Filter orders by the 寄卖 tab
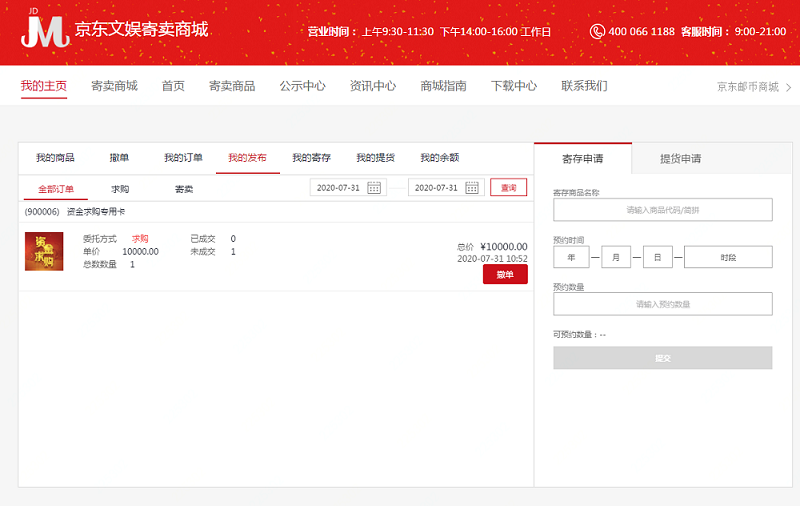The image size is (800, 506). tap(184, 188)
